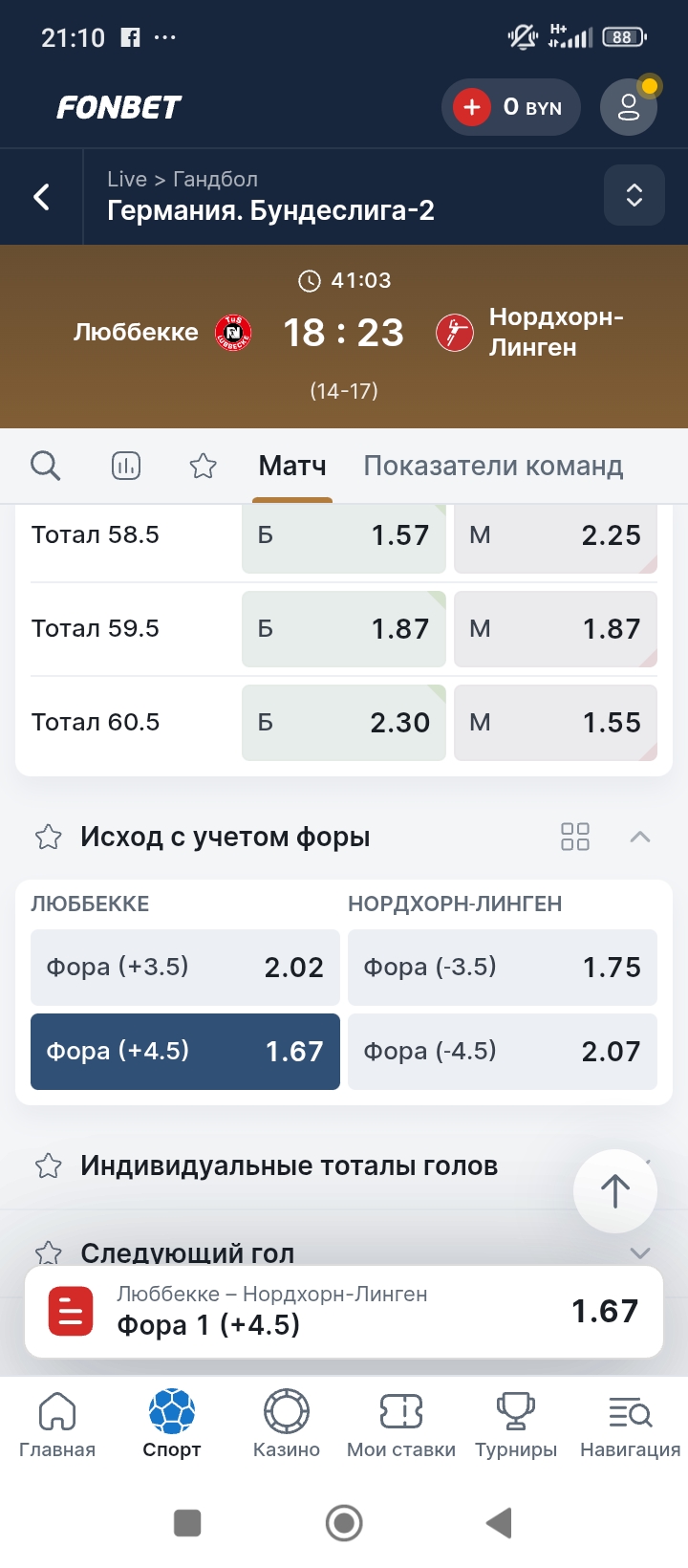
Task: Open the search magnifier icon
Action: [45, 466]
